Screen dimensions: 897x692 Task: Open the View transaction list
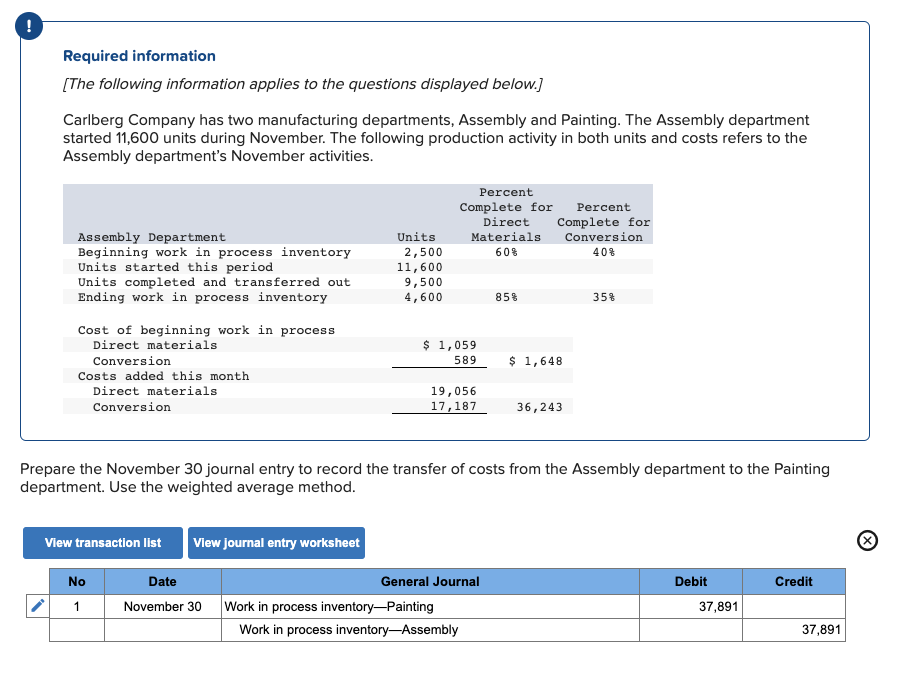[102, 542]
